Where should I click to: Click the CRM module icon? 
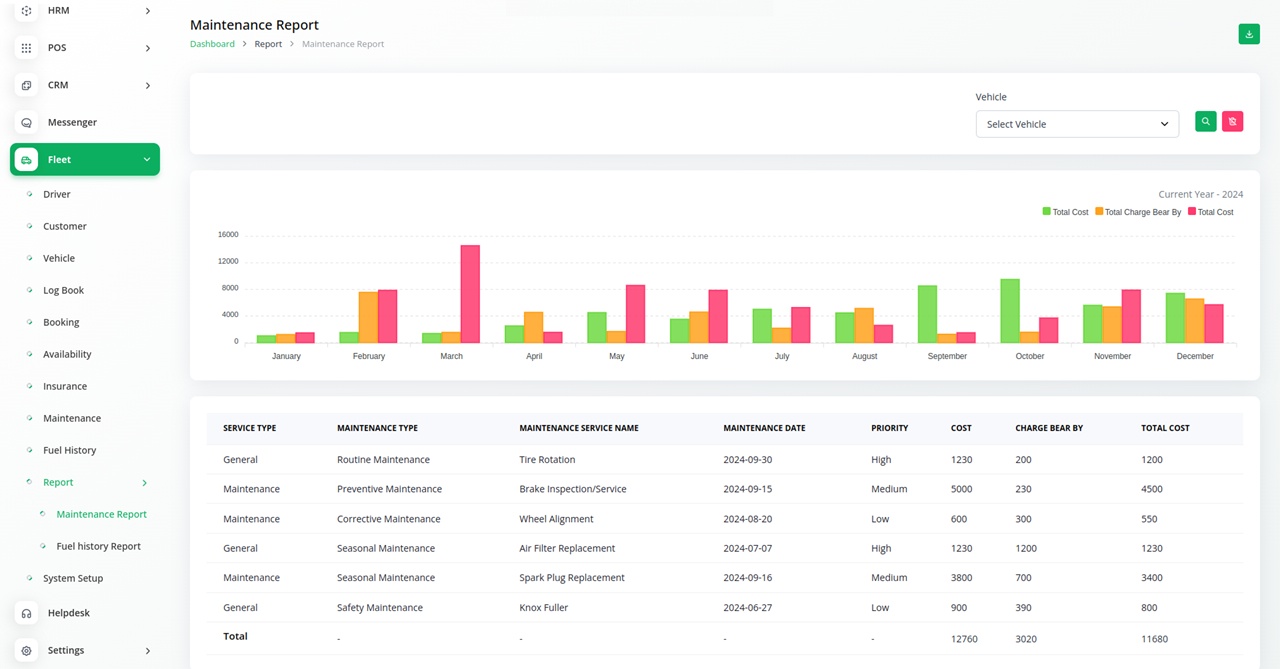pyautogui.click(x=26, y=85)
